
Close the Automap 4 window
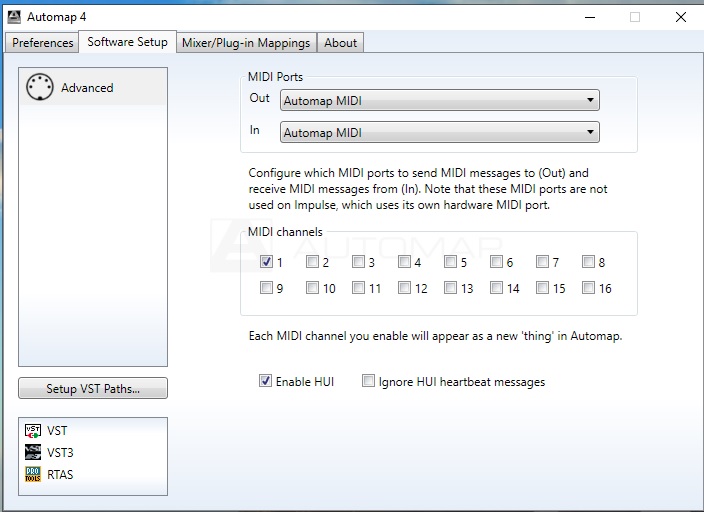click(x=681, y=18)
